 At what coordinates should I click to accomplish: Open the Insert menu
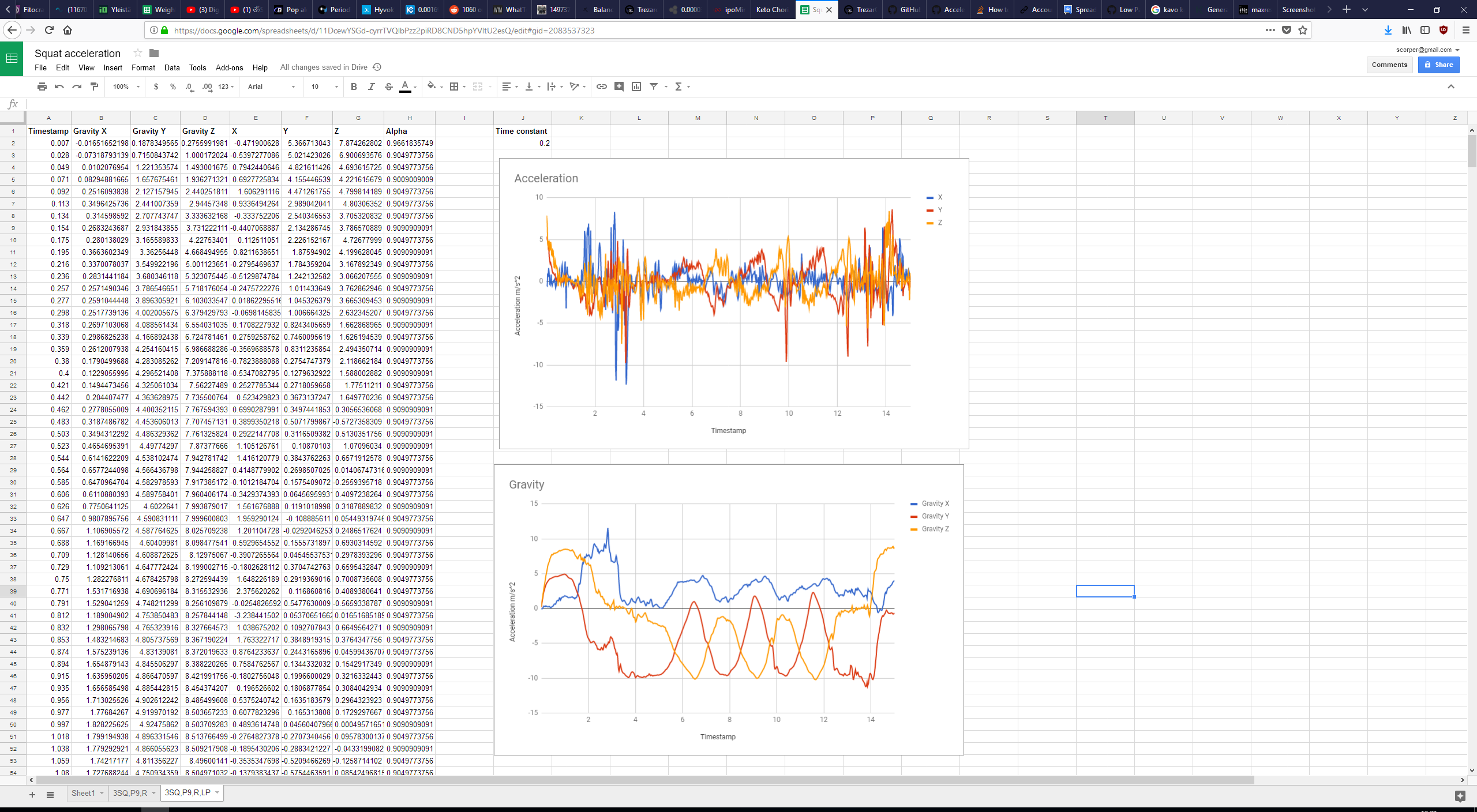tap(113, 67)
